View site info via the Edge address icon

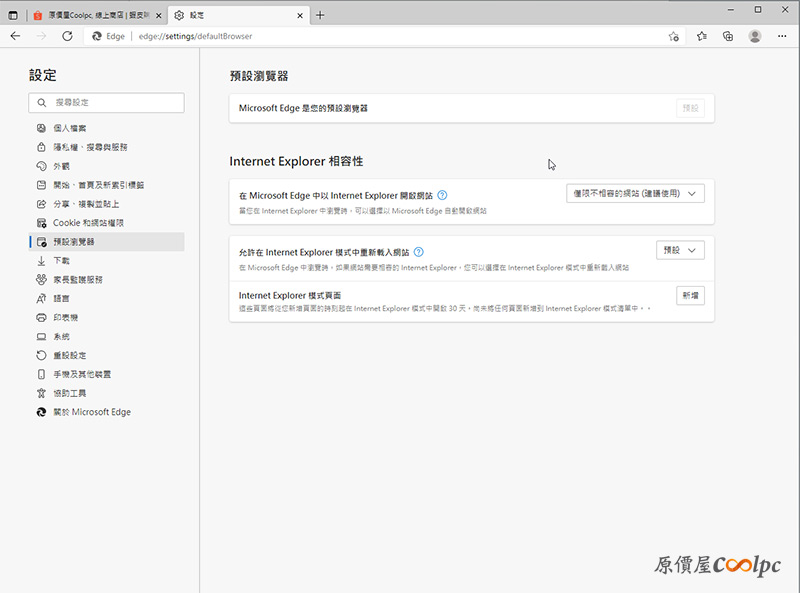pyautogui.click(x=108, y=36)
